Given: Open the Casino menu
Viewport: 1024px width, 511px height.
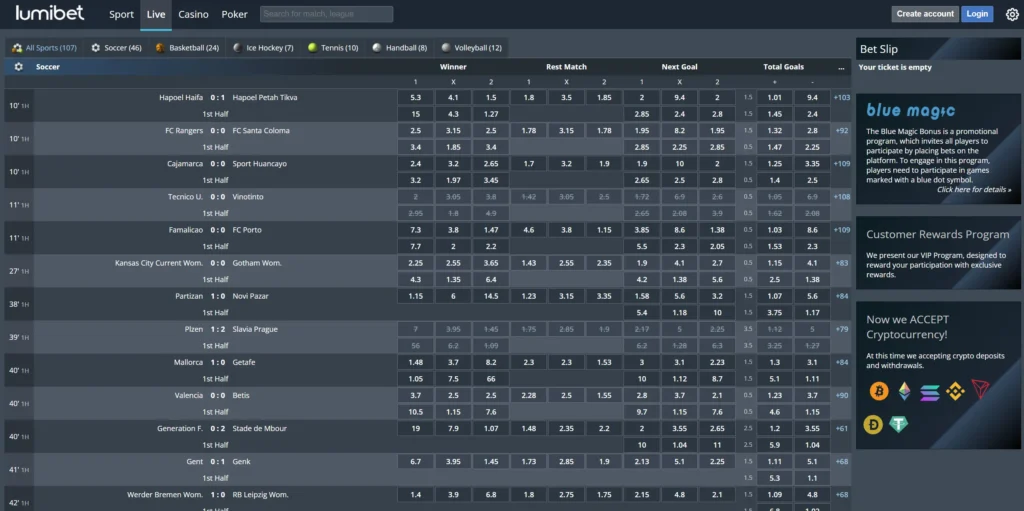Looking at the screenshot, I should [193, 14].
